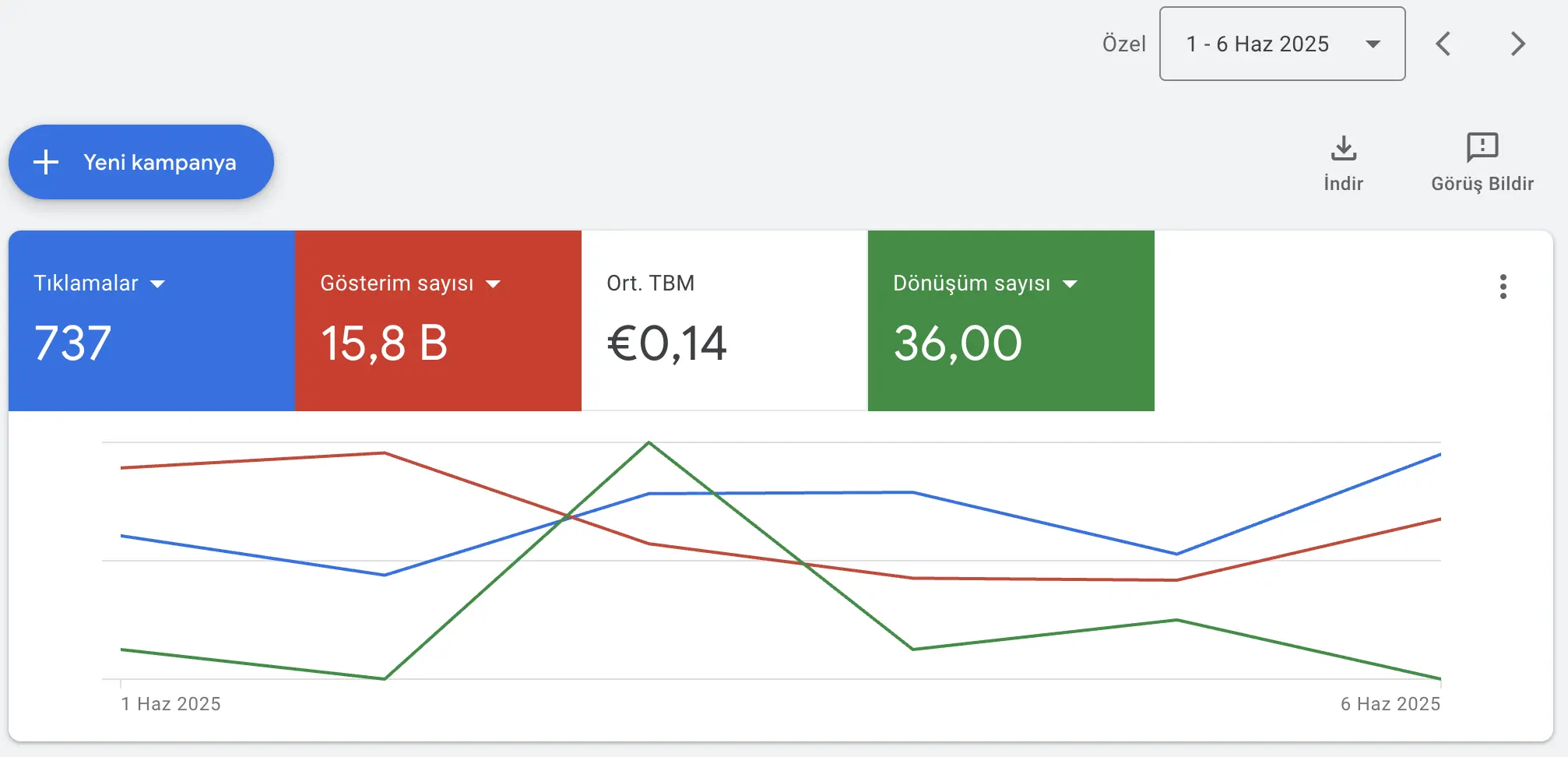Click the İndir download icon

[1344, 148]
